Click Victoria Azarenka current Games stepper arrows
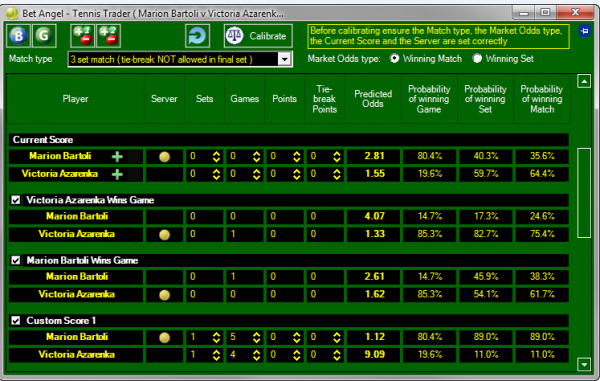The height and width of the screenshot is (381, 600). pyautogui.click(x=257, y=174)
